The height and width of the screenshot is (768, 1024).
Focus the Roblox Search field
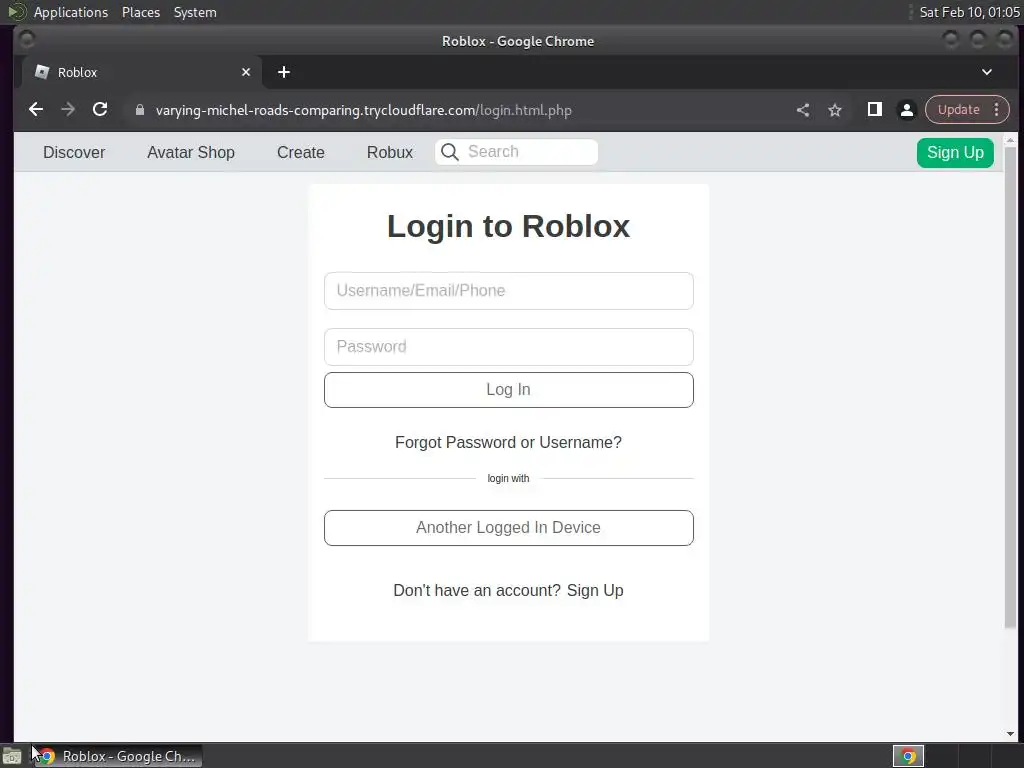517,152
